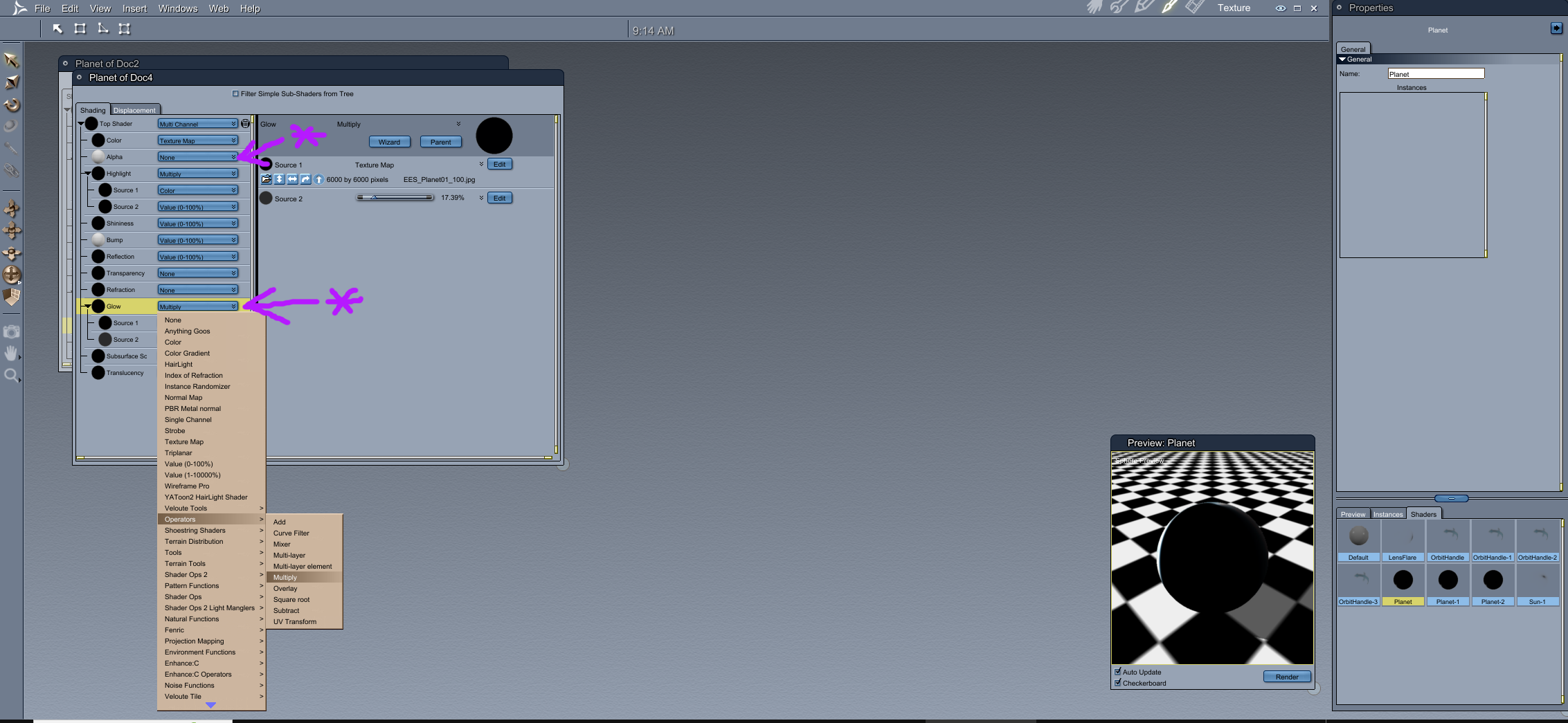Flip texture horizontally with left-right arrows icon
The height and width of the screenshot is (723, 1568).
292,179
